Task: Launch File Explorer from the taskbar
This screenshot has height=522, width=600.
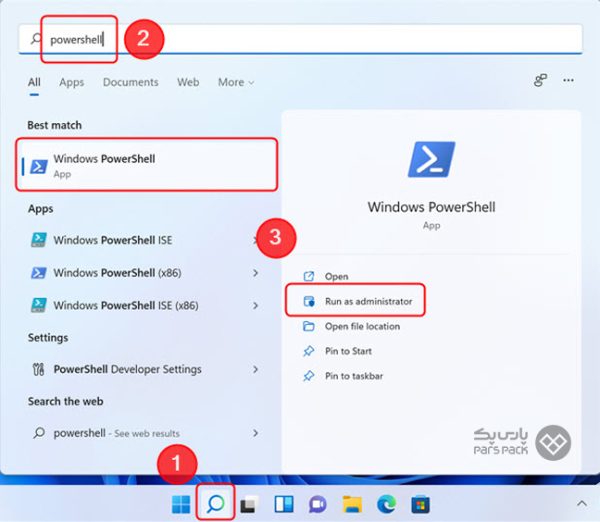Action: [x=351, y=503]
